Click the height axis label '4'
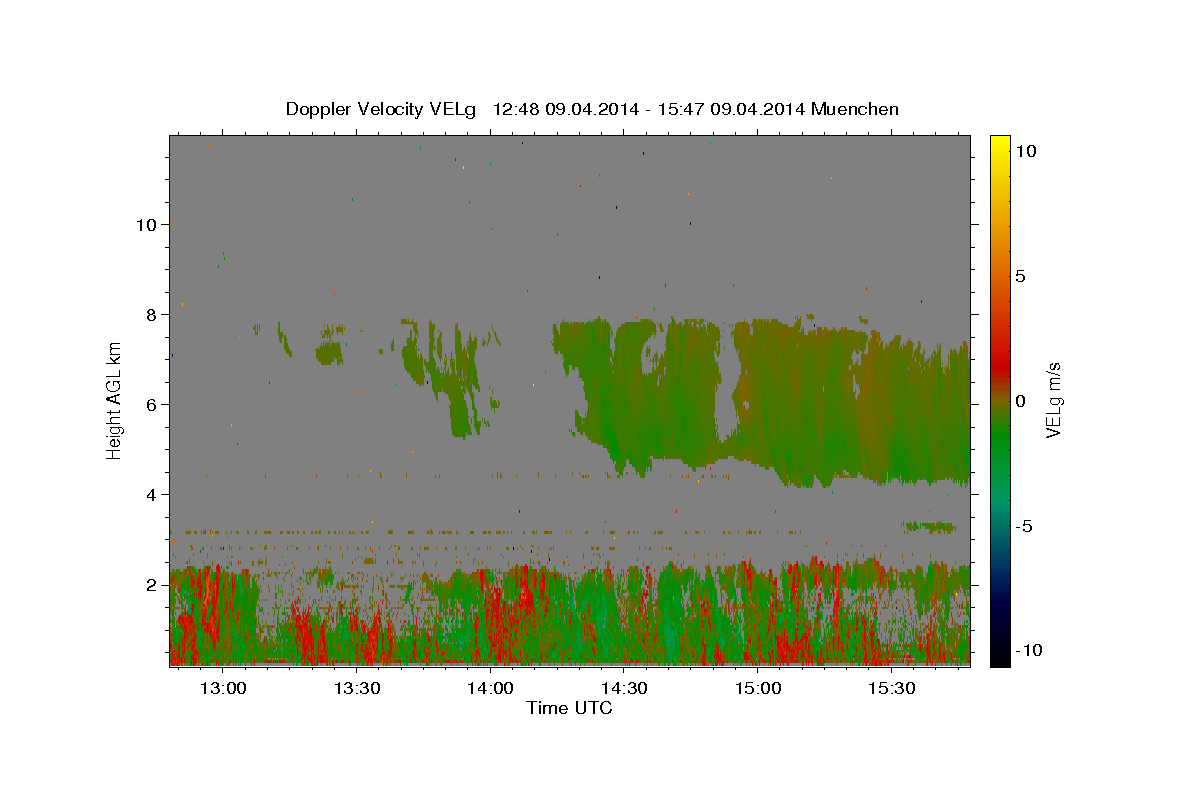The image size is (1200, 800). [151, 495]
